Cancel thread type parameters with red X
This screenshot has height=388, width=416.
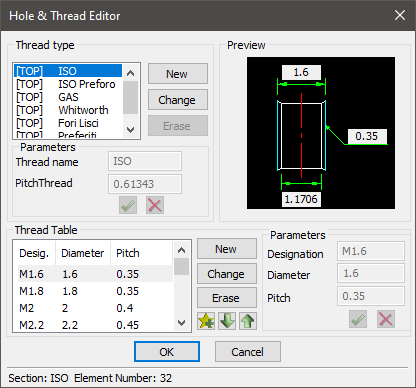point(155,205)
